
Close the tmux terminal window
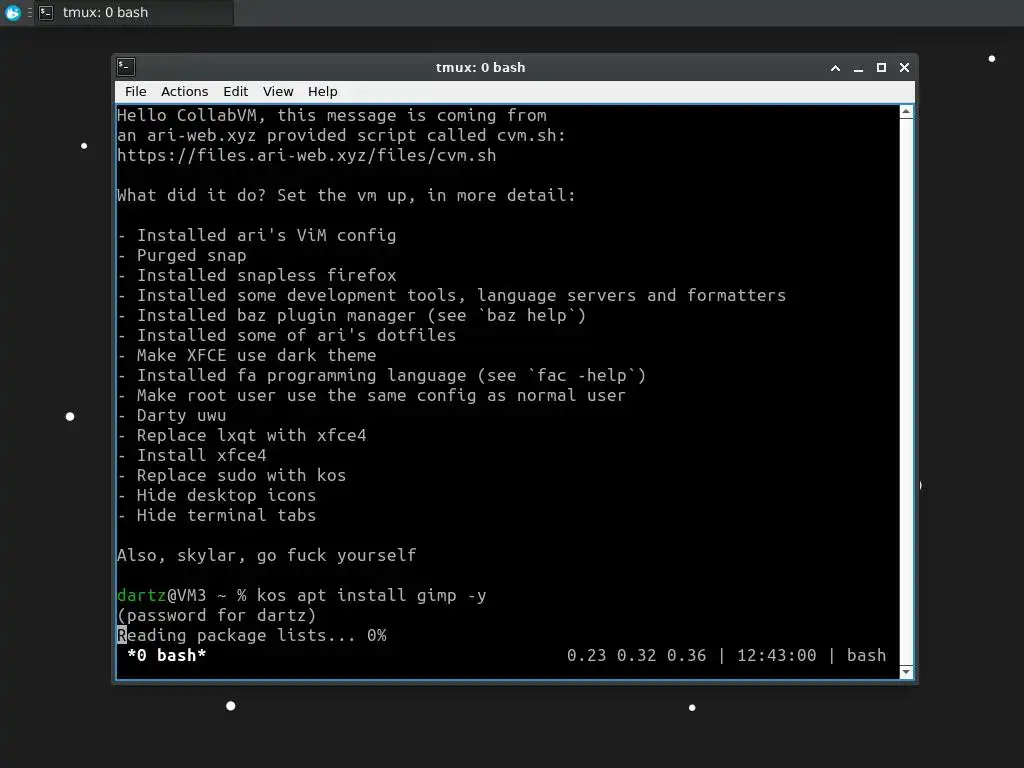pos(904,68)
